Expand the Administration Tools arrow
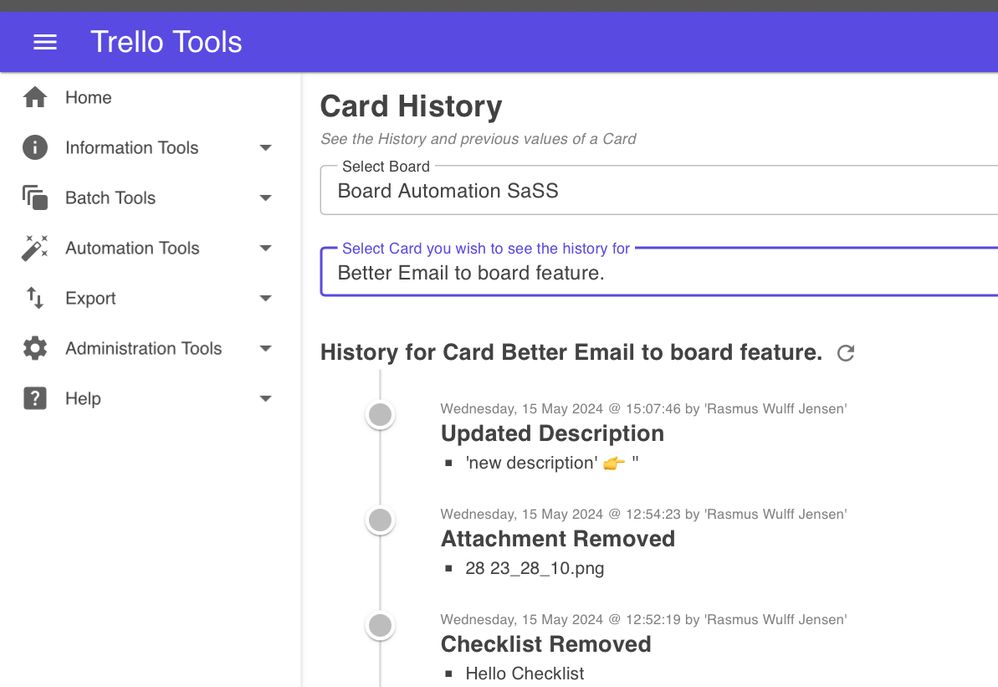Image resolution: width=998 pixels, height=687 pixels. coord(266,348)
